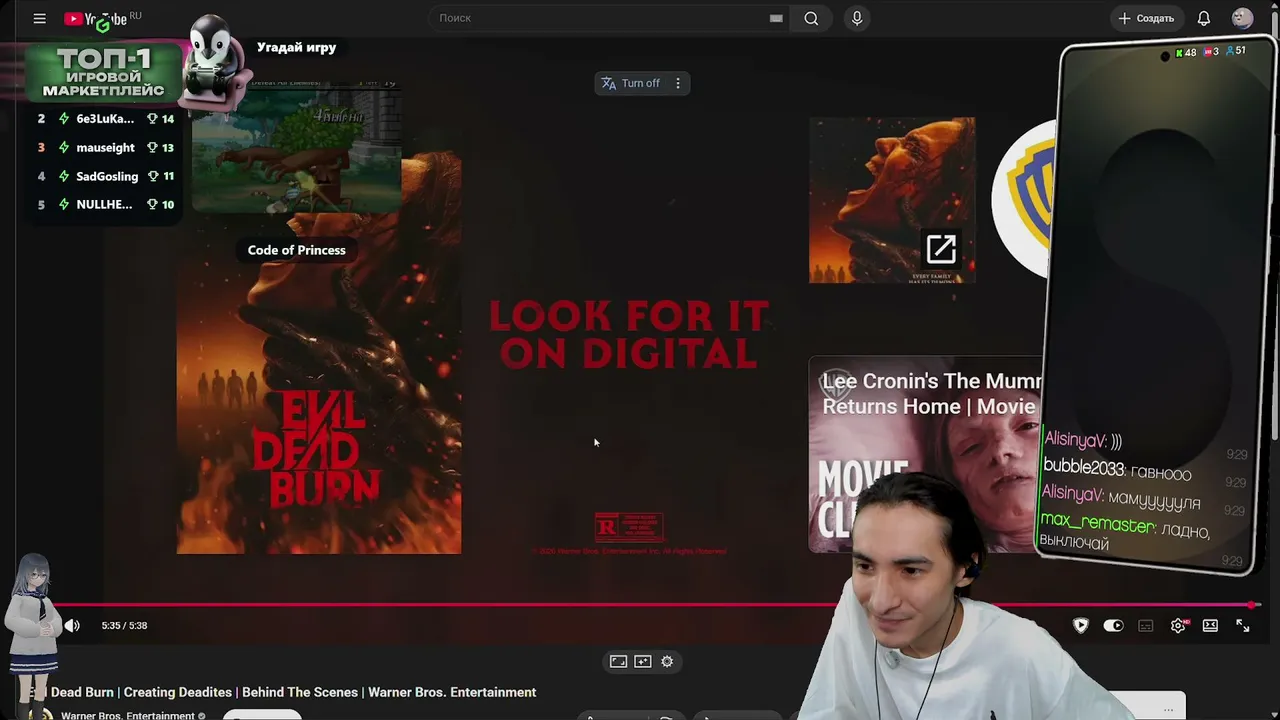Open the Warner Bros. Entertainment channel link
Image resolution: width=1280 pixels, height=720 pixels.
tap(127, 715)
